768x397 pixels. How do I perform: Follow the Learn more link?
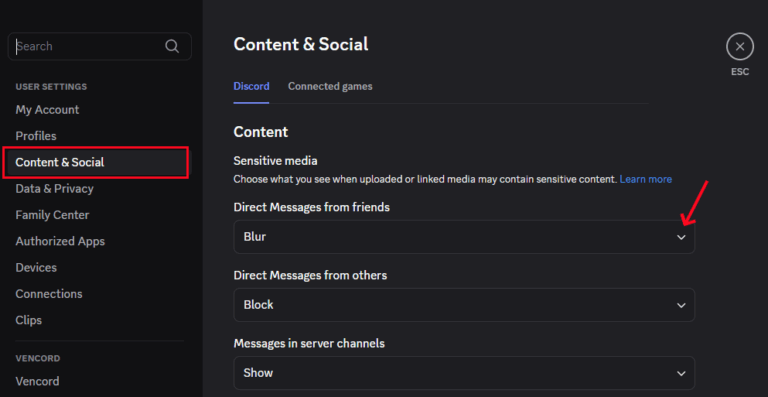pos(646,179)
